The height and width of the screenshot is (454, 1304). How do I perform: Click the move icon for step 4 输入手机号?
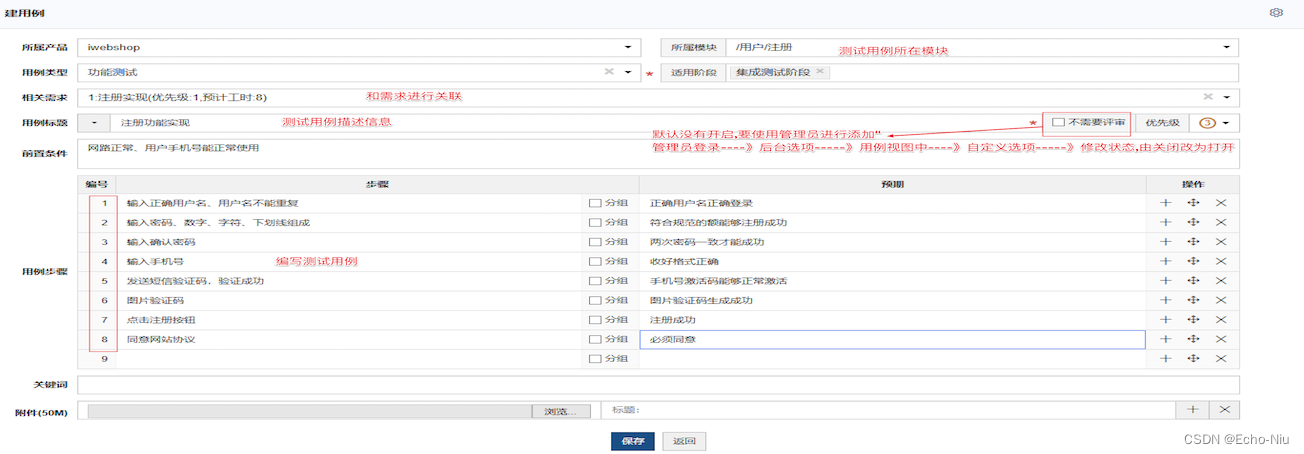point(1193,261)
